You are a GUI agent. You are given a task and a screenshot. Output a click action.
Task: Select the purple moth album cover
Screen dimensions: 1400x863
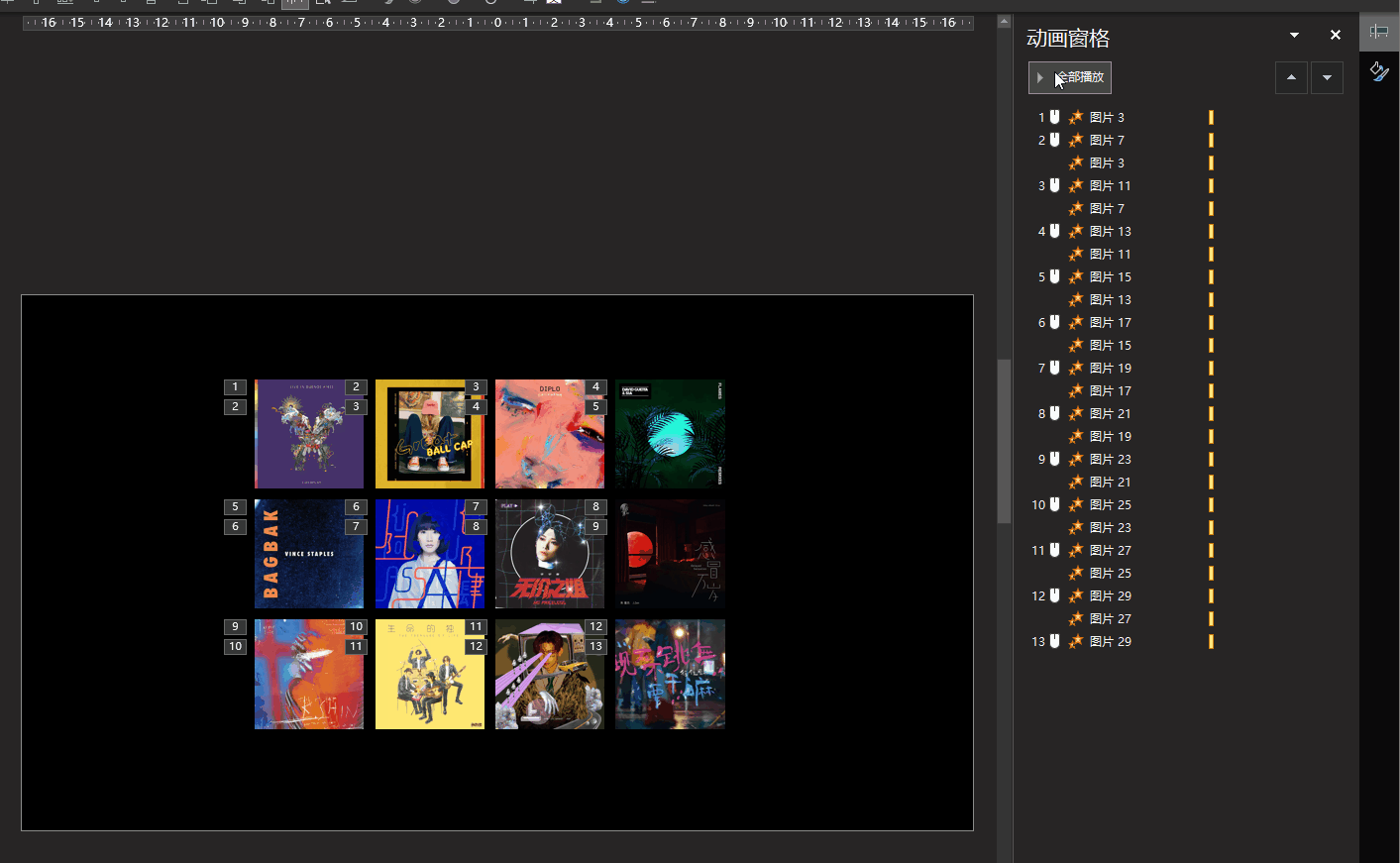point(309,434)
